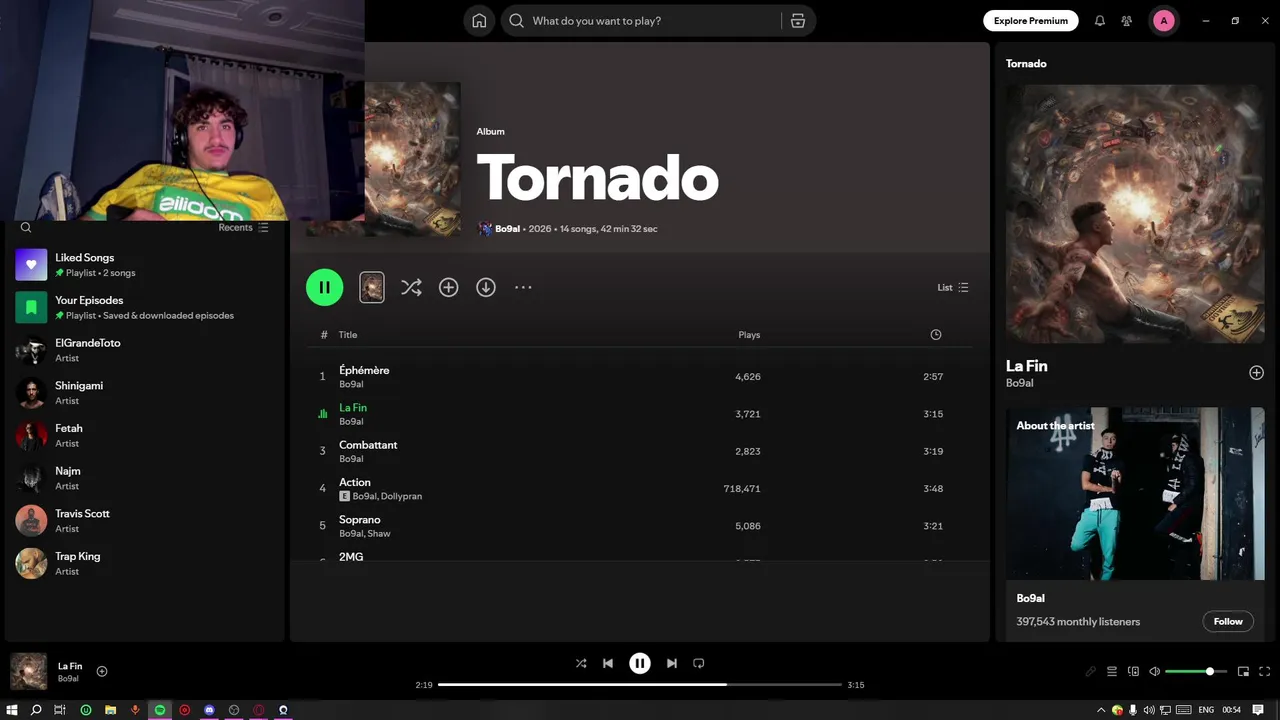Skip to previous track
Viewport: 1280px width, 720px height.
tap(608, 663)
